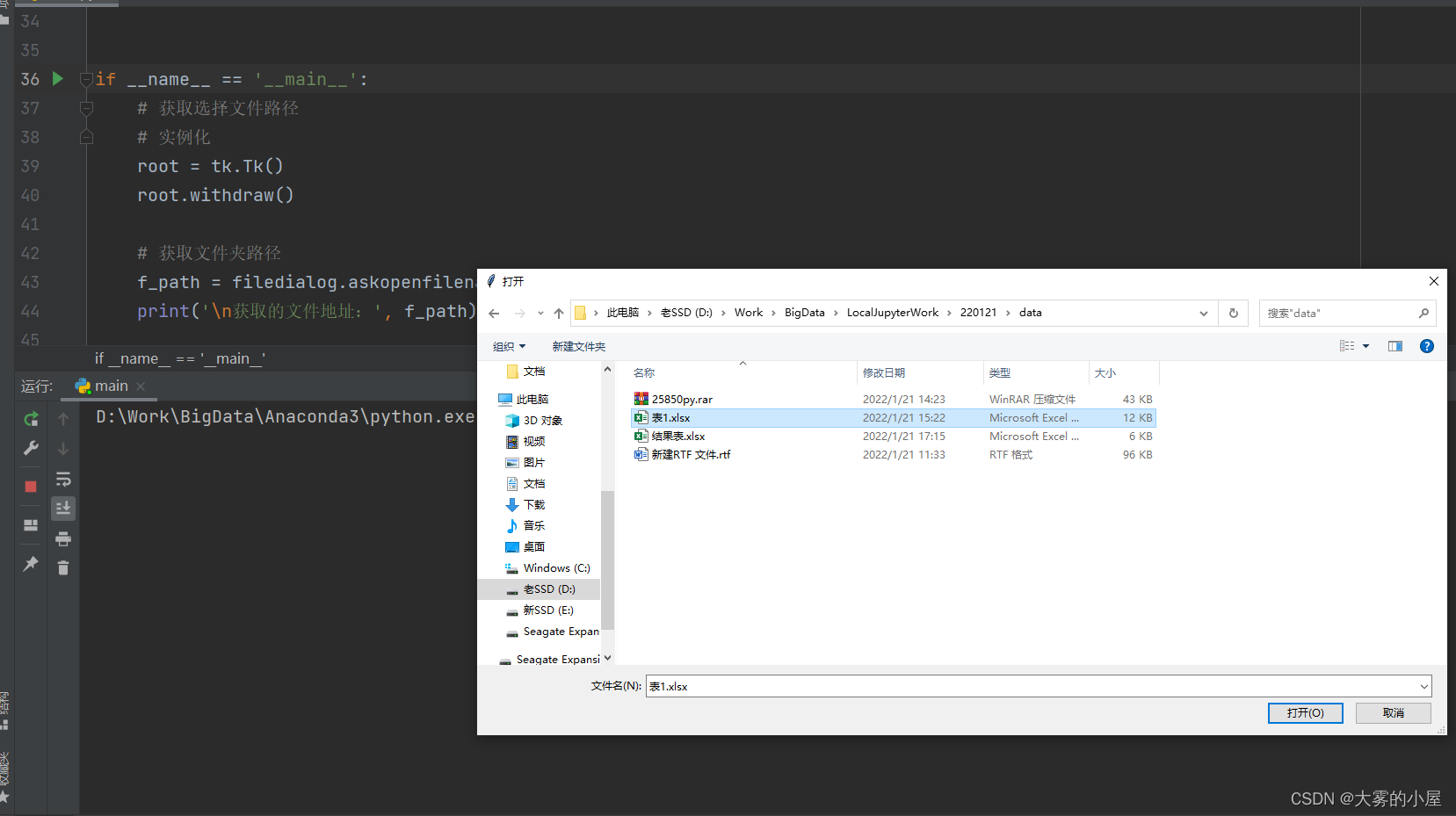Clear all console output with trash icon
This screenshot has width=1456, height=816.
coord(63,568)
